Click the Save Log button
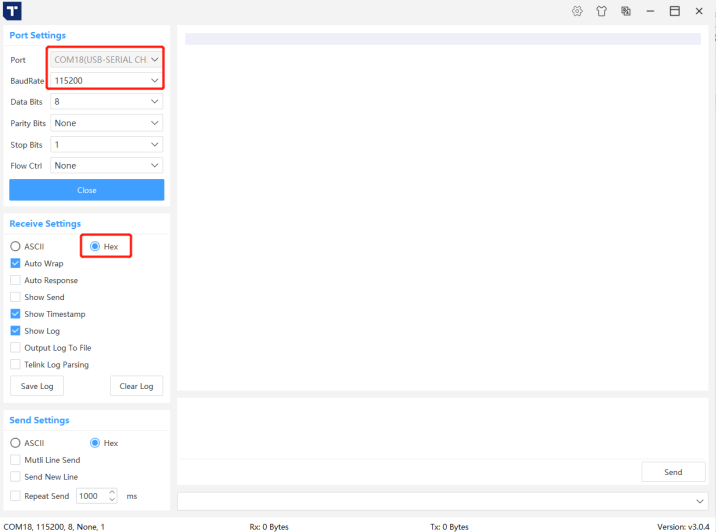Viewport: 716px width, 532px height. (37, 386)
